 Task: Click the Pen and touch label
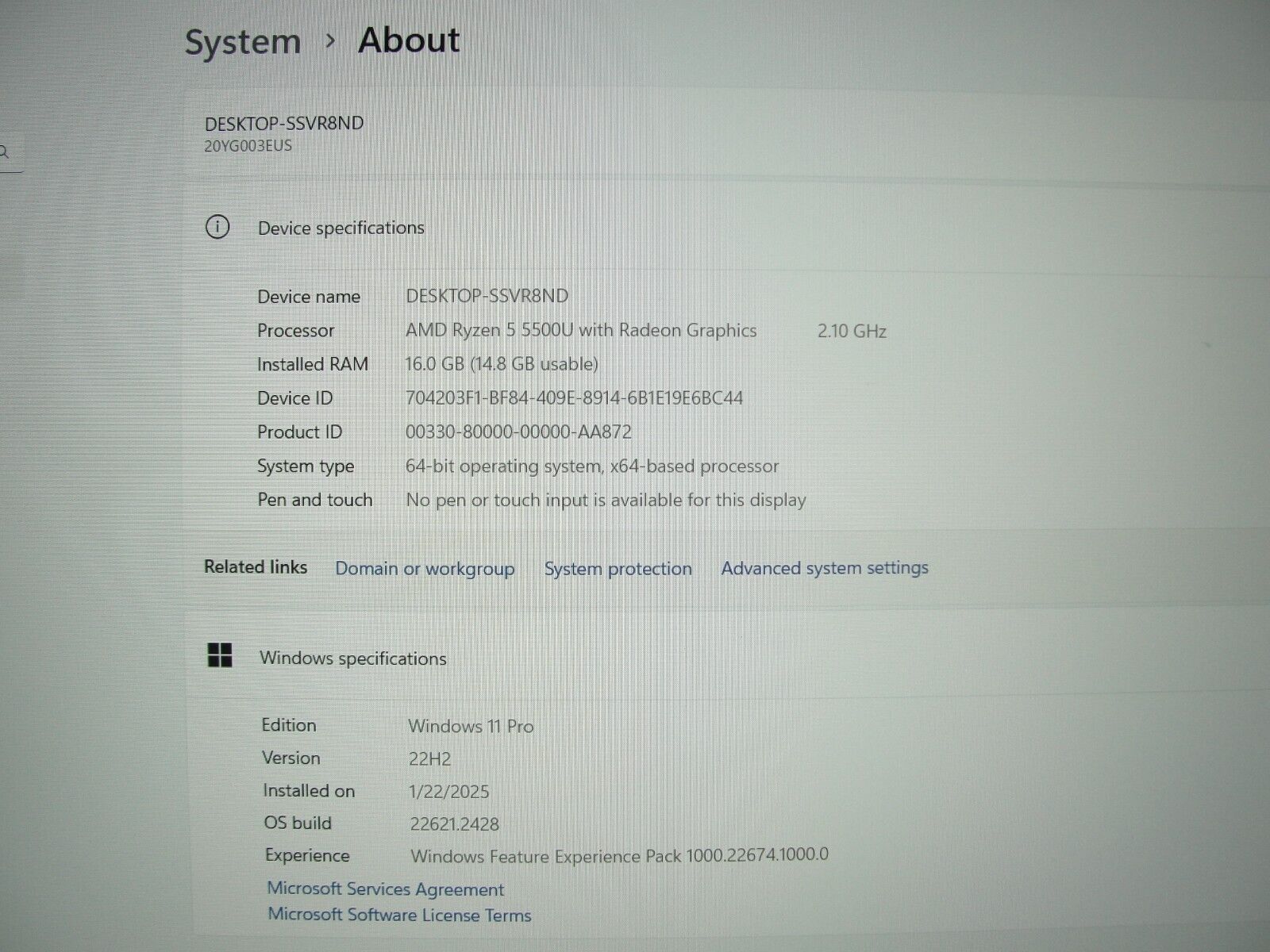(315, 500)
